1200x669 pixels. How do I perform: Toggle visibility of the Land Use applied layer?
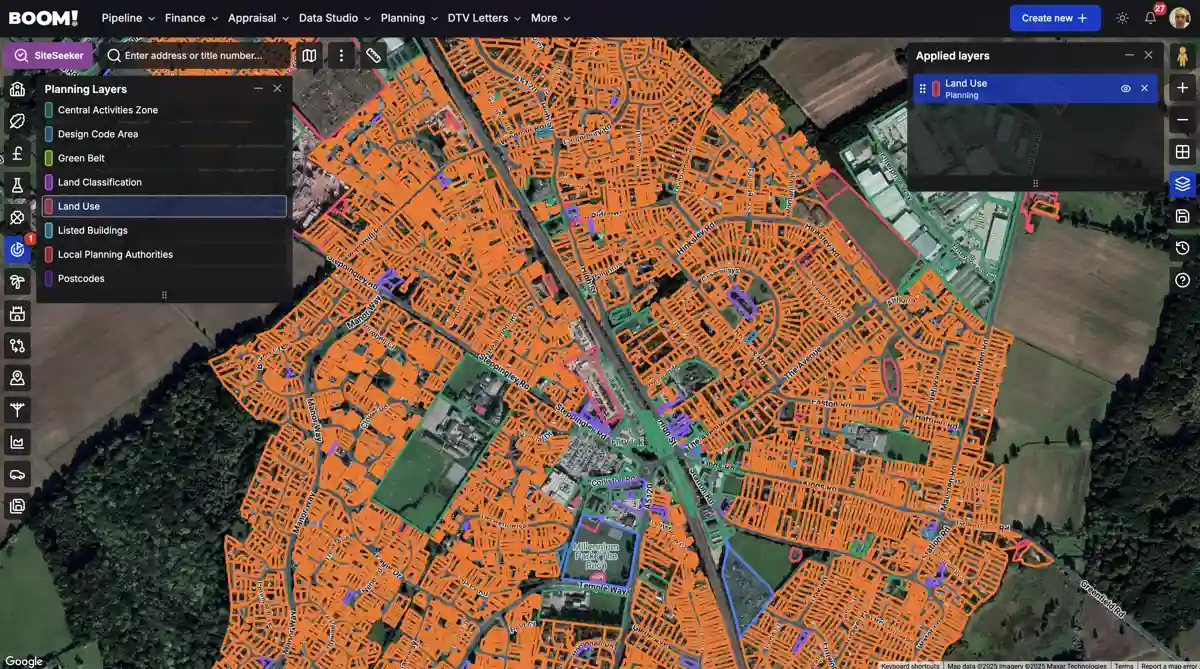(x=1126, y=88)
